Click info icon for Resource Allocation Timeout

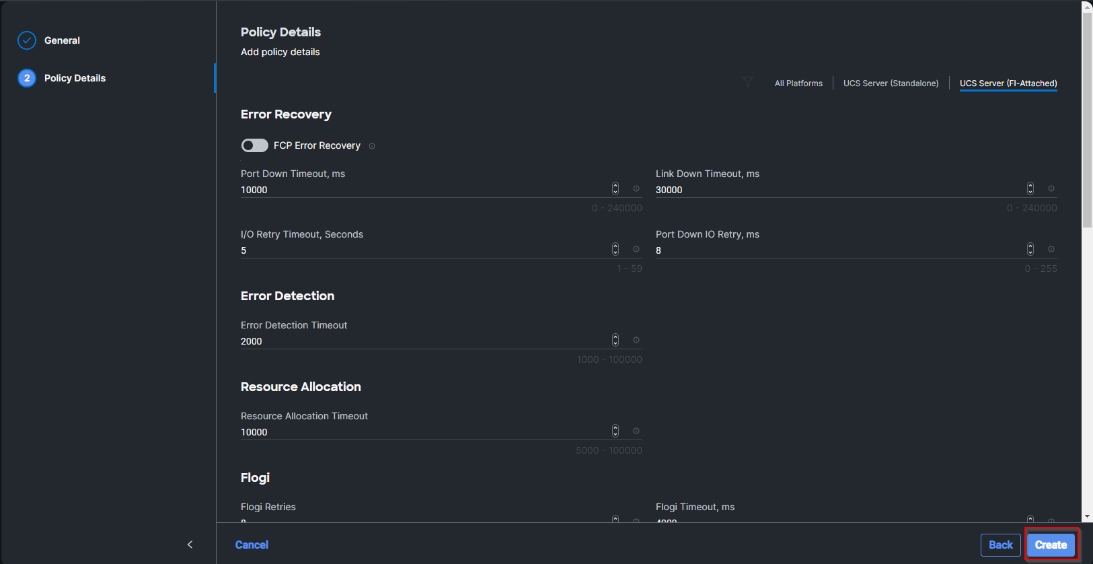click(636, 432)
